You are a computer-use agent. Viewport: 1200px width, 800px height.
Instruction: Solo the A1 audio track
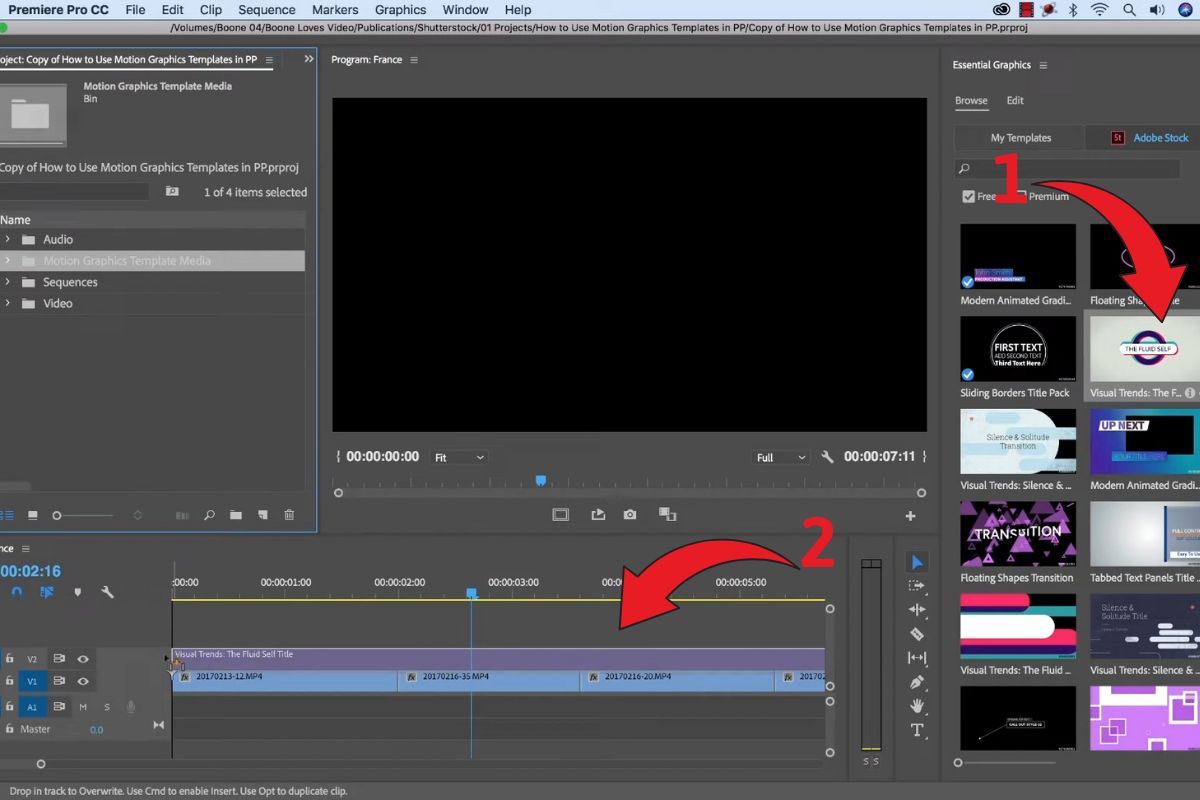[107, 707]
